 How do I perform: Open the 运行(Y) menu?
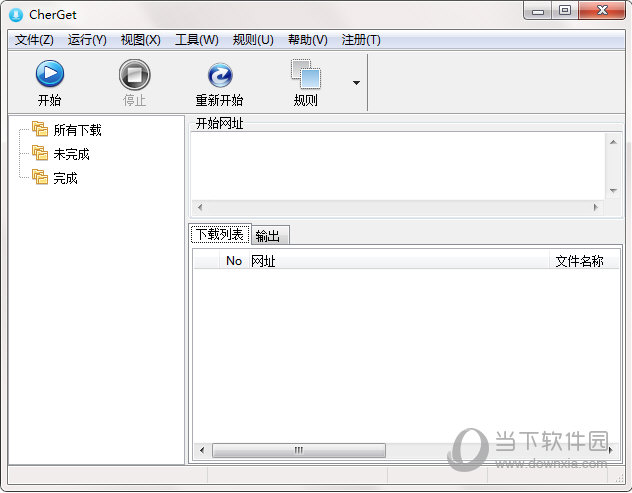87,40
